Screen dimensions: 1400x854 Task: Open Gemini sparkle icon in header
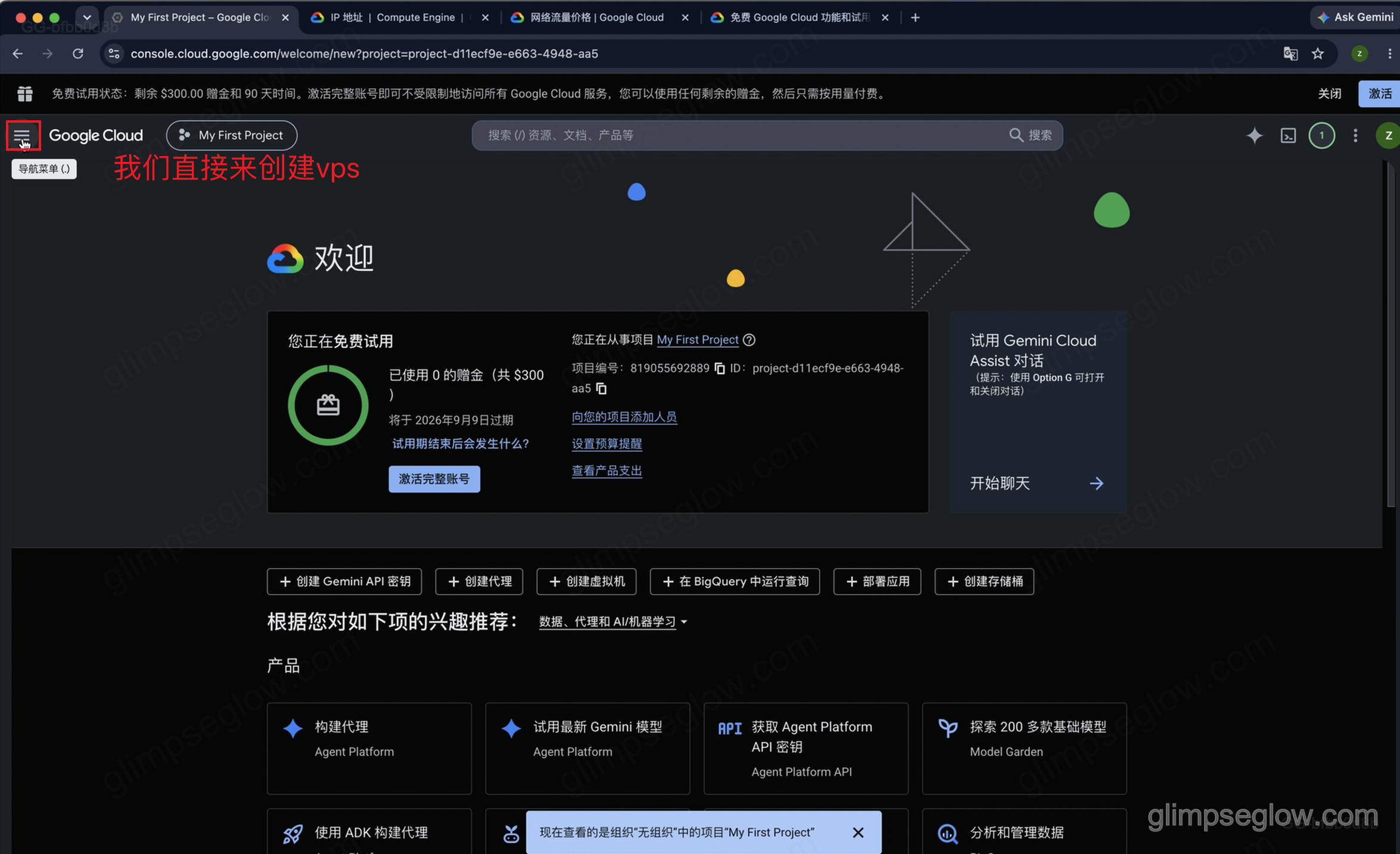[1254, 135]
